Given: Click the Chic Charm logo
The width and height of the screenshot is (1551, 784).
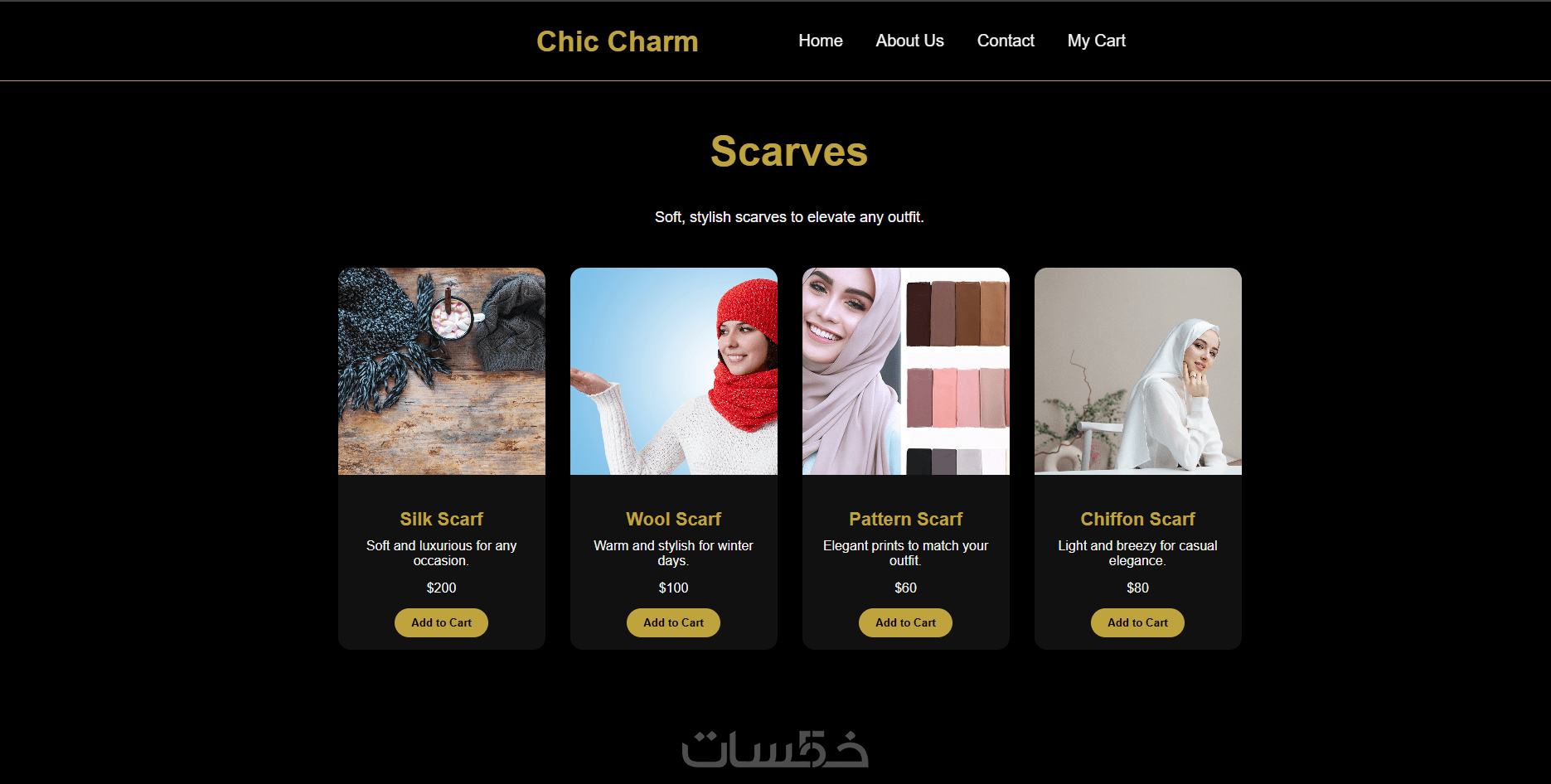Looking at the screenshot, I should coord(617,41).
